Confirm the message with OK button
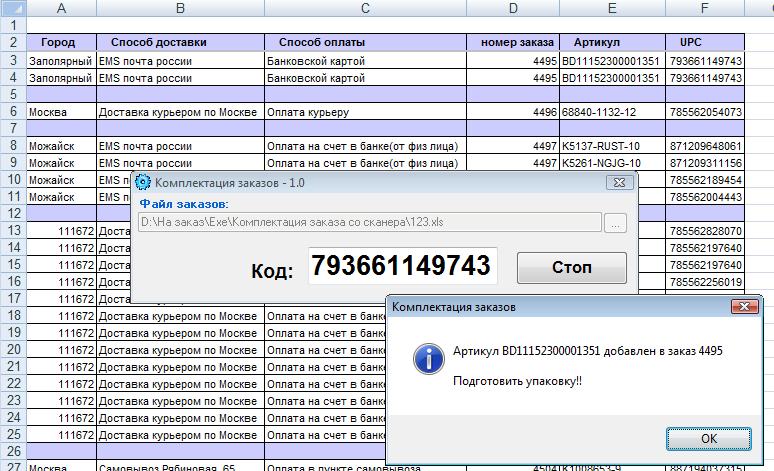Viewport: 774px width, 471px height. (x=709, y=439)
